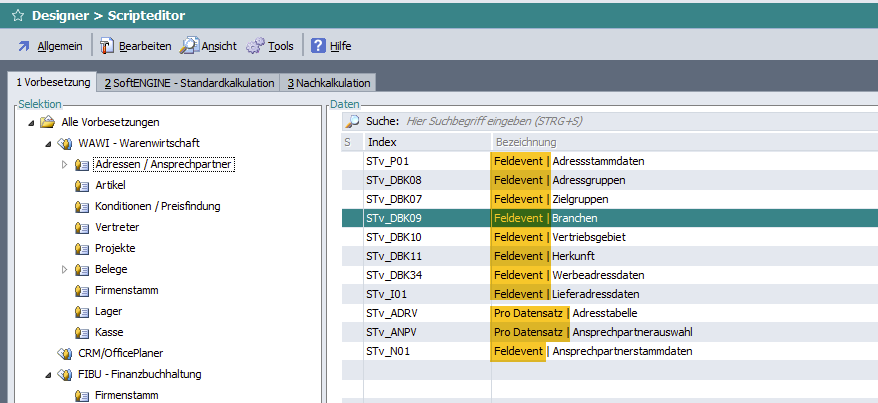Collapse the Alle Vorbesetzungen tree node
Screen dimensions: 878x403
click(x=29, y=122)
